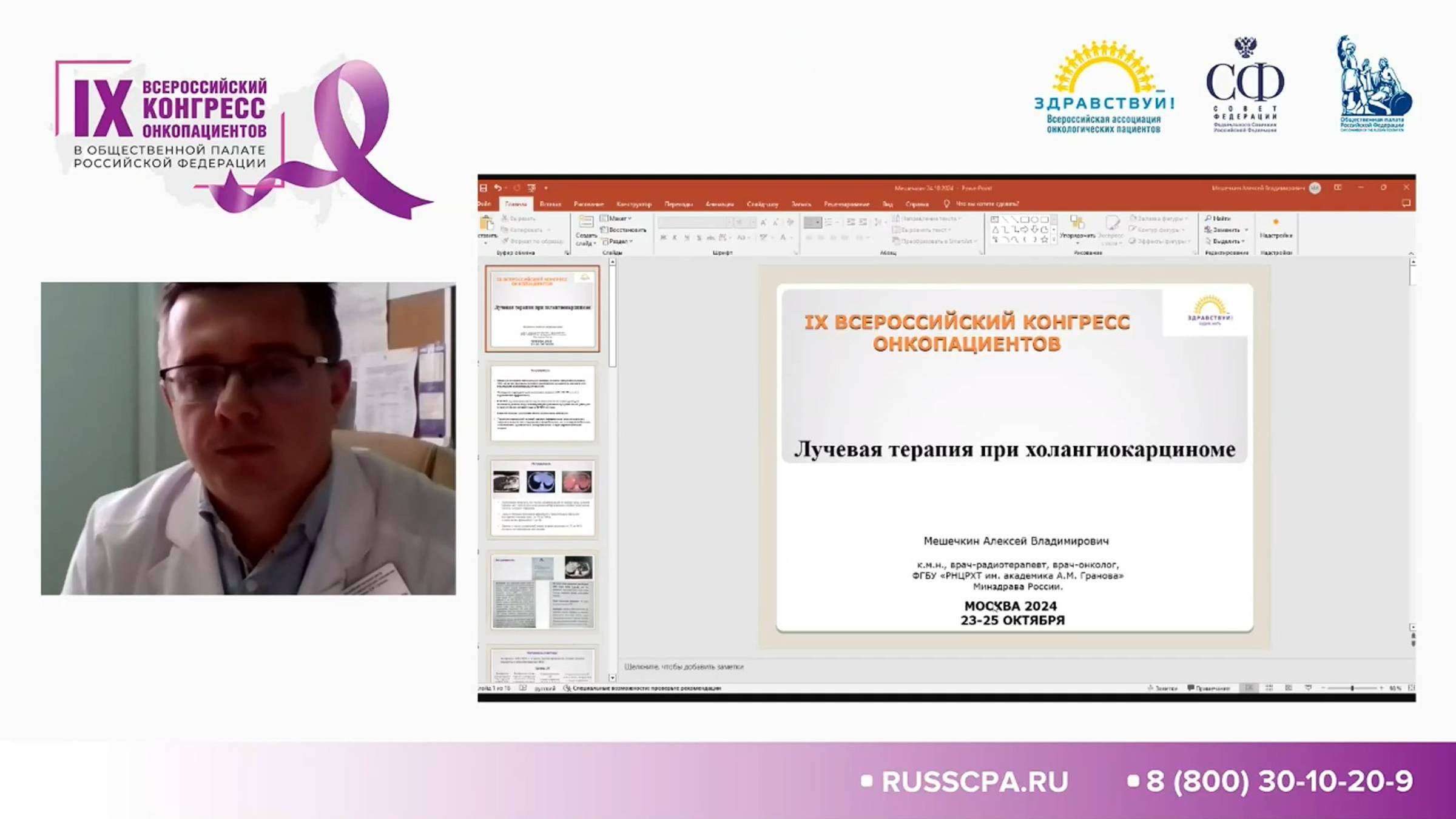Click the Упорядочить arrange icon
This screenshot has width=1456, height=819.
click(x=1077, y=223)
